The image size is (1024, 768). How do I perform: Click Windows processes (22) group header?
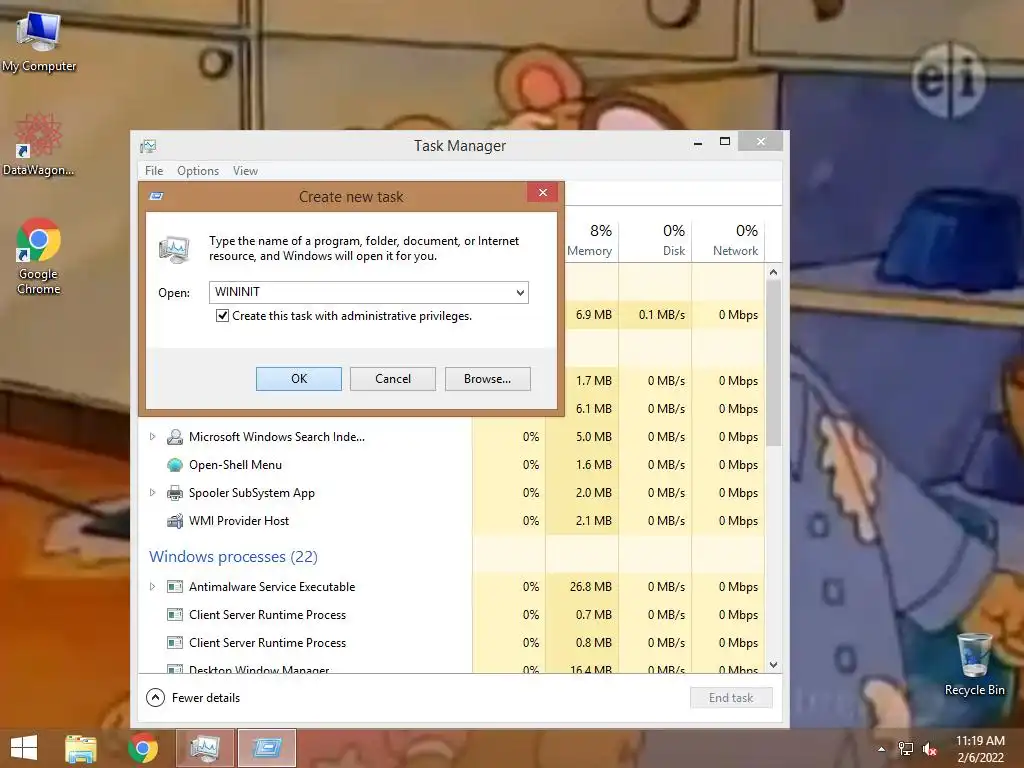[233, 556]
